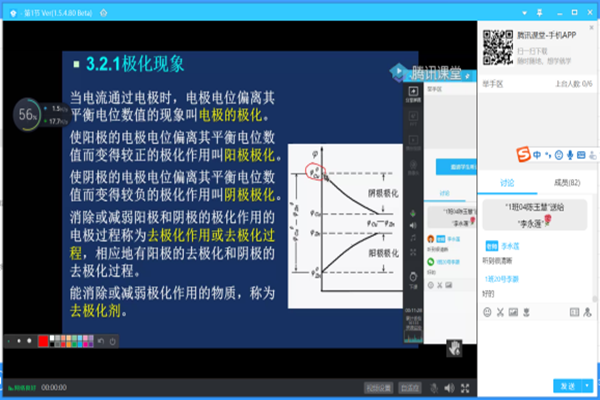Click the flower gift icon in chat toolbar

click(x=526, y=312)
